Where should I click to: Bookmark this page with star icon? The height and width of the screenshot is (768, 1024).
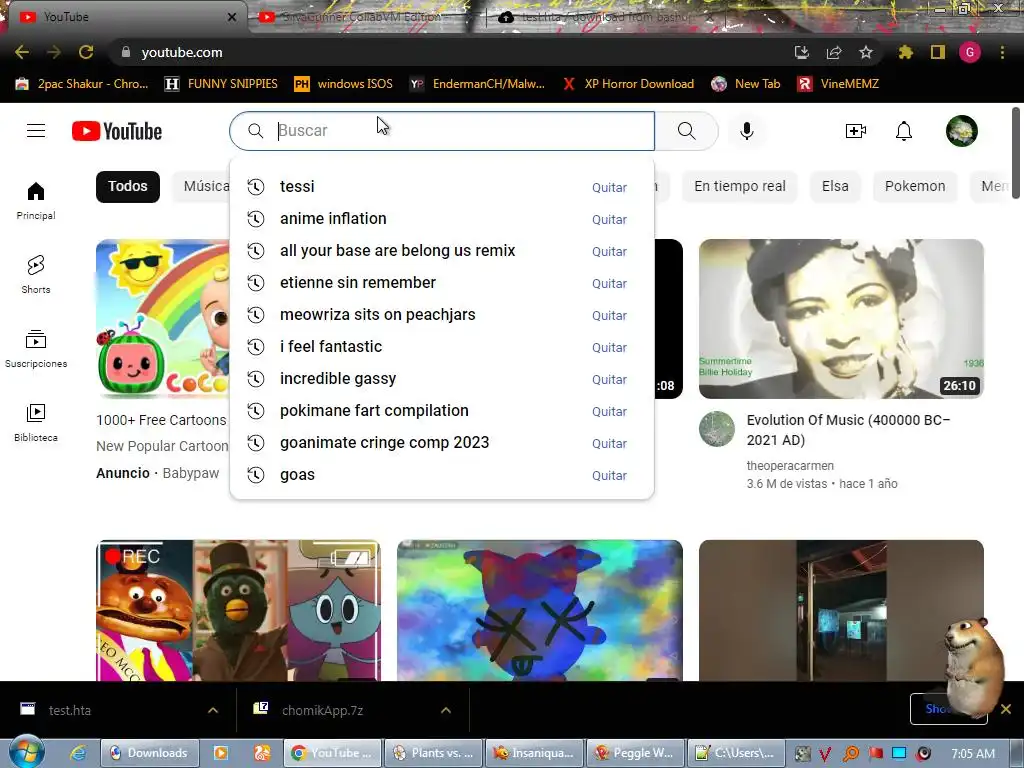click(866, 52)
